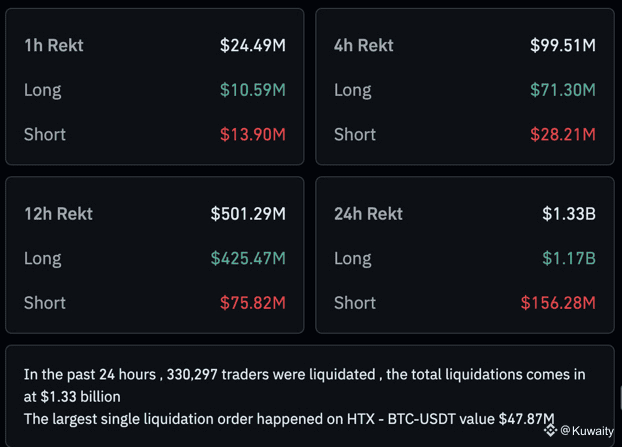Click the green $1.17B long value
Image resolution: width=622 pixels, height=447 pixels.
569,258
